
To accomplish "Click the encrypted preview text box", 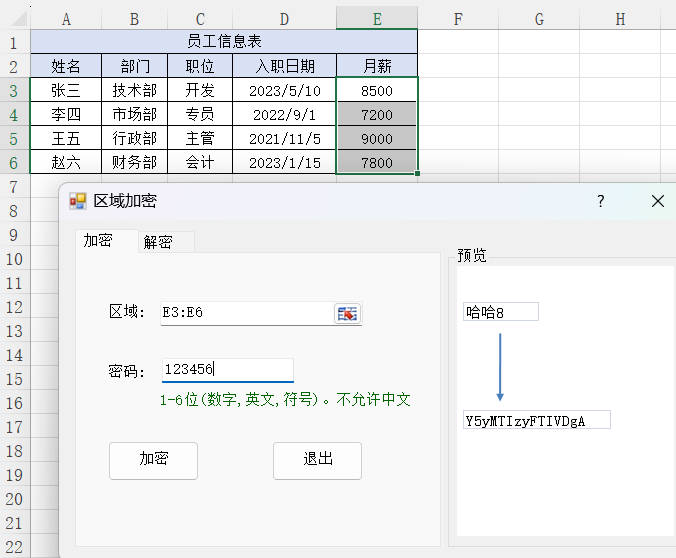I will click(537, 420).
